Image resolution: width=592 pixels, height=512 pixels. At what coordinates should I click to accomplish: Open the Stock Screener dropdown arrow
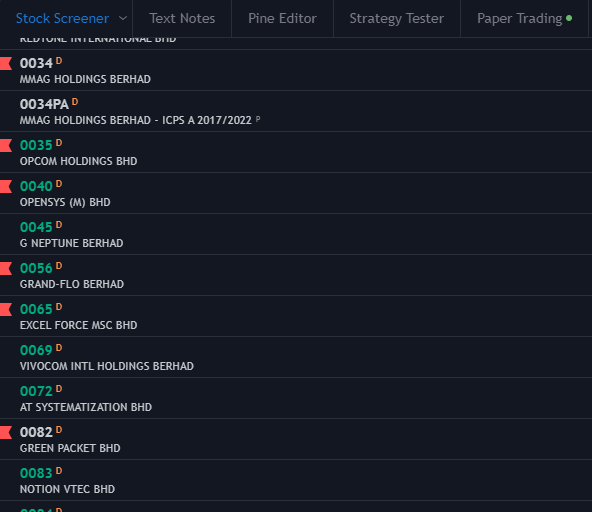pos(123,18)
